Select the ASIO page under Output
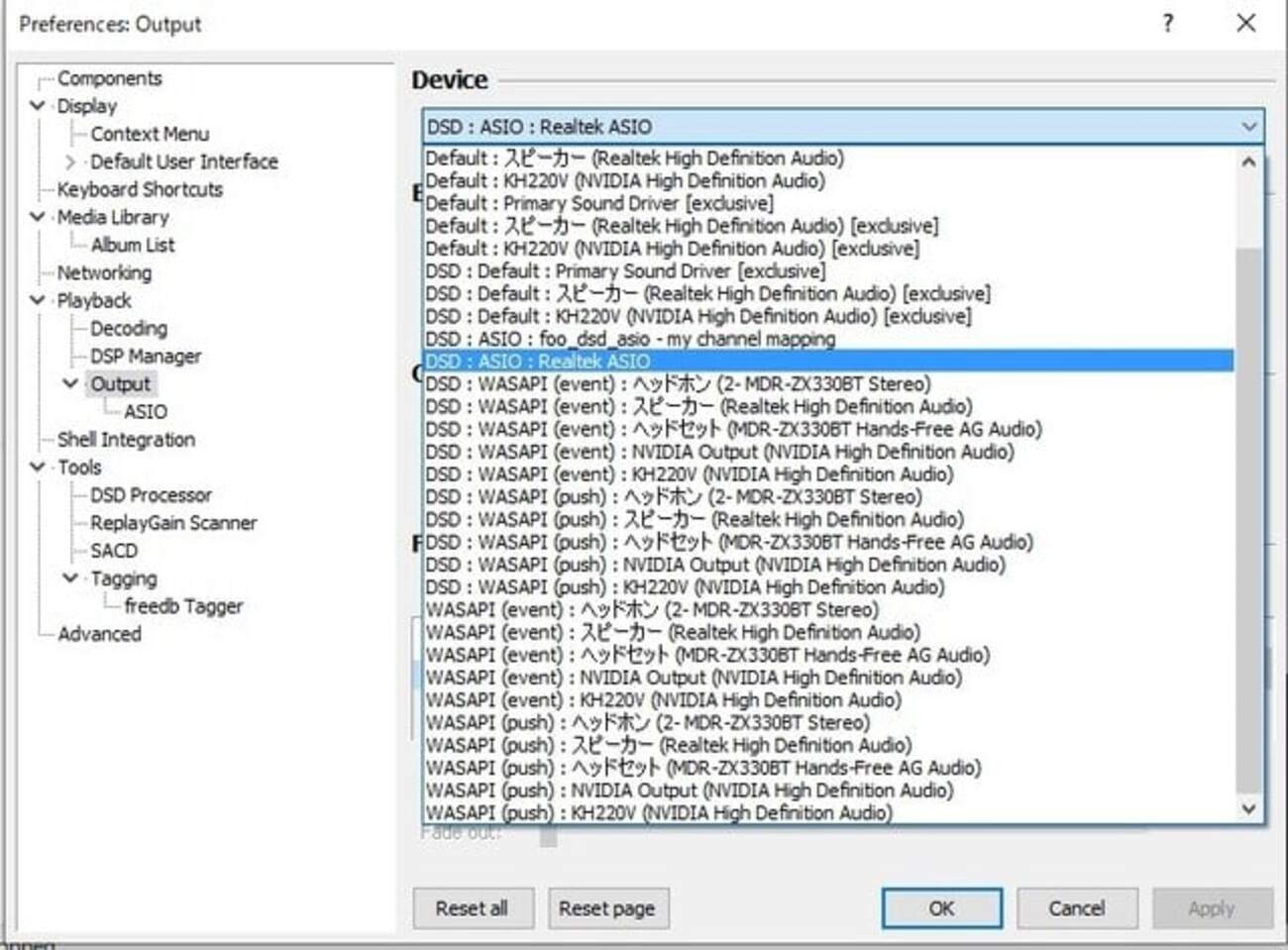 click(146, 410)
